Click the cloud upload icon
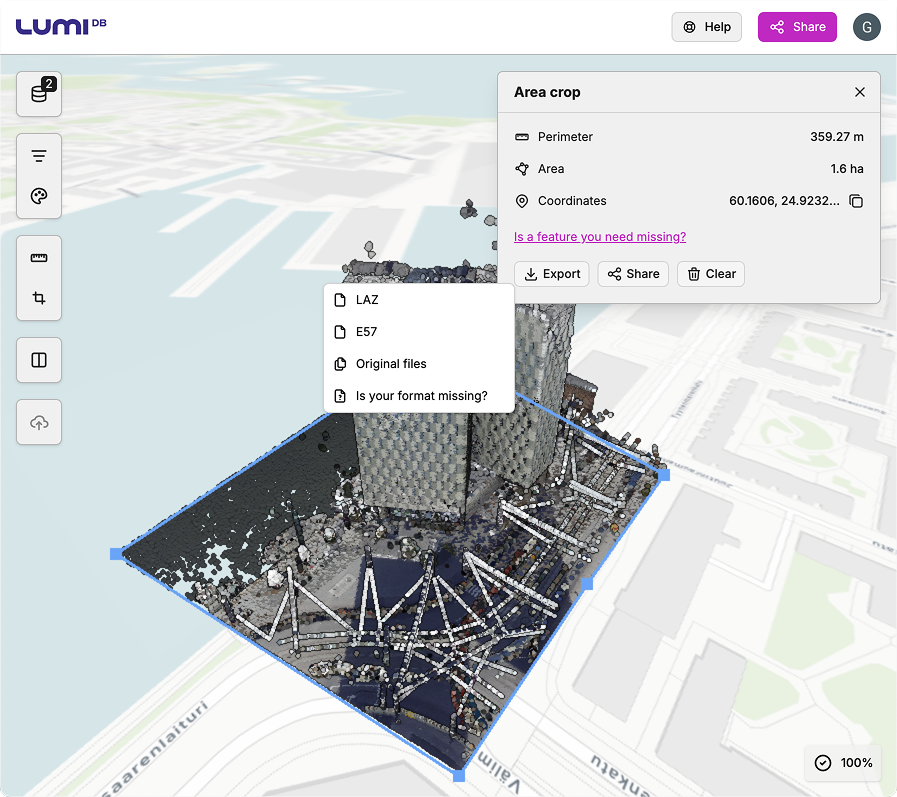The image size is (897, 797). point(39,423)
